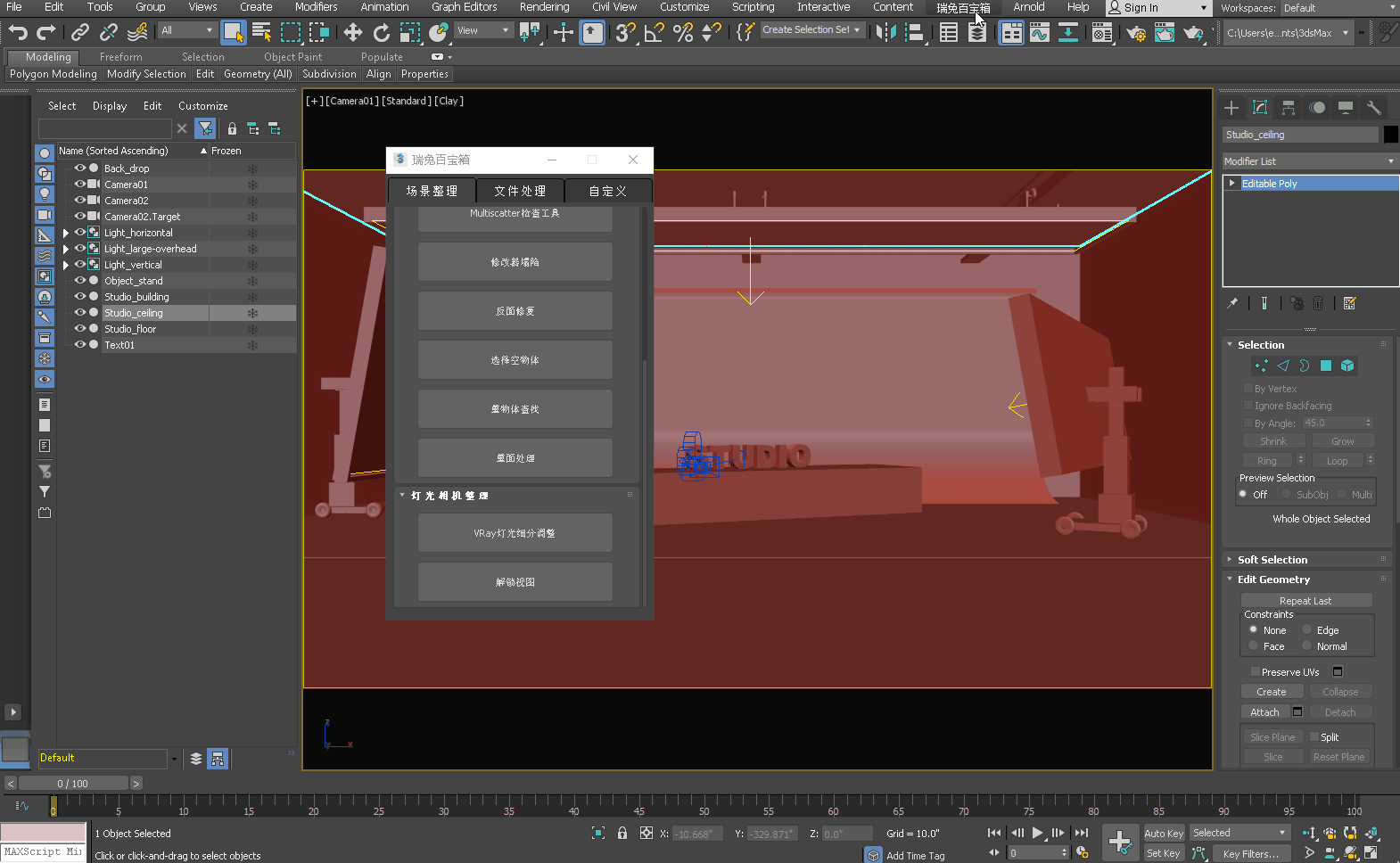1400x863 pixels.
Task: Toggle the Angle Snap icon
Action: (x=654, y=33)
